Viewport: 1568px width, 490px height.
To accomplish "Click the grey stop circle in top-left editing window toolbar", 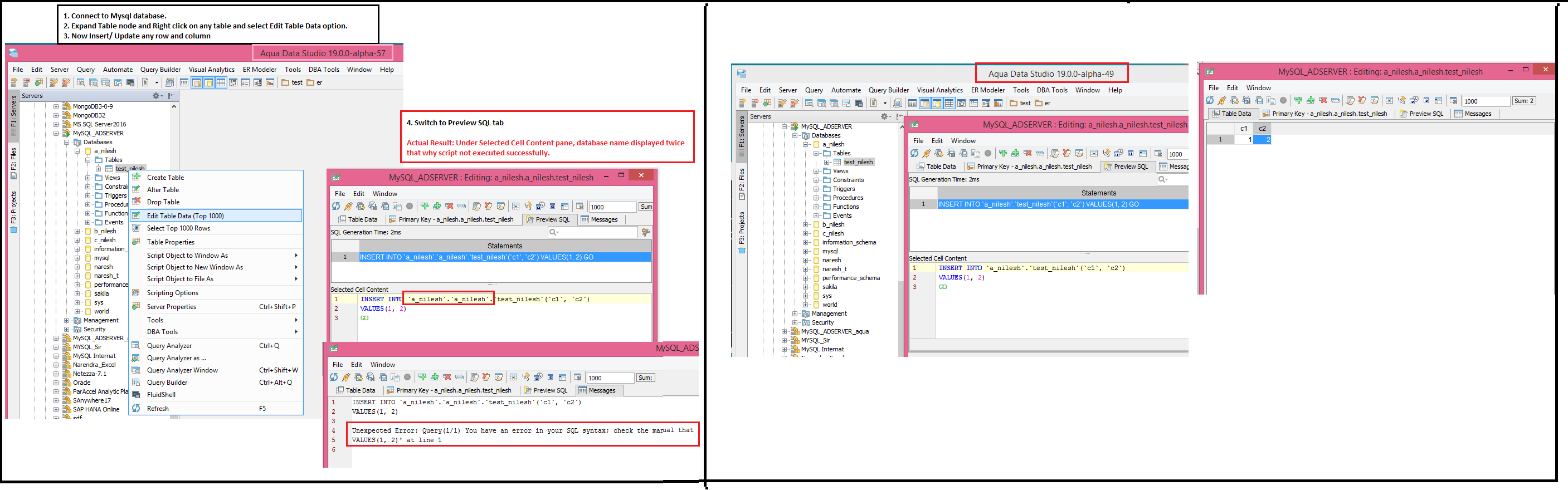I will coord(410,207).
